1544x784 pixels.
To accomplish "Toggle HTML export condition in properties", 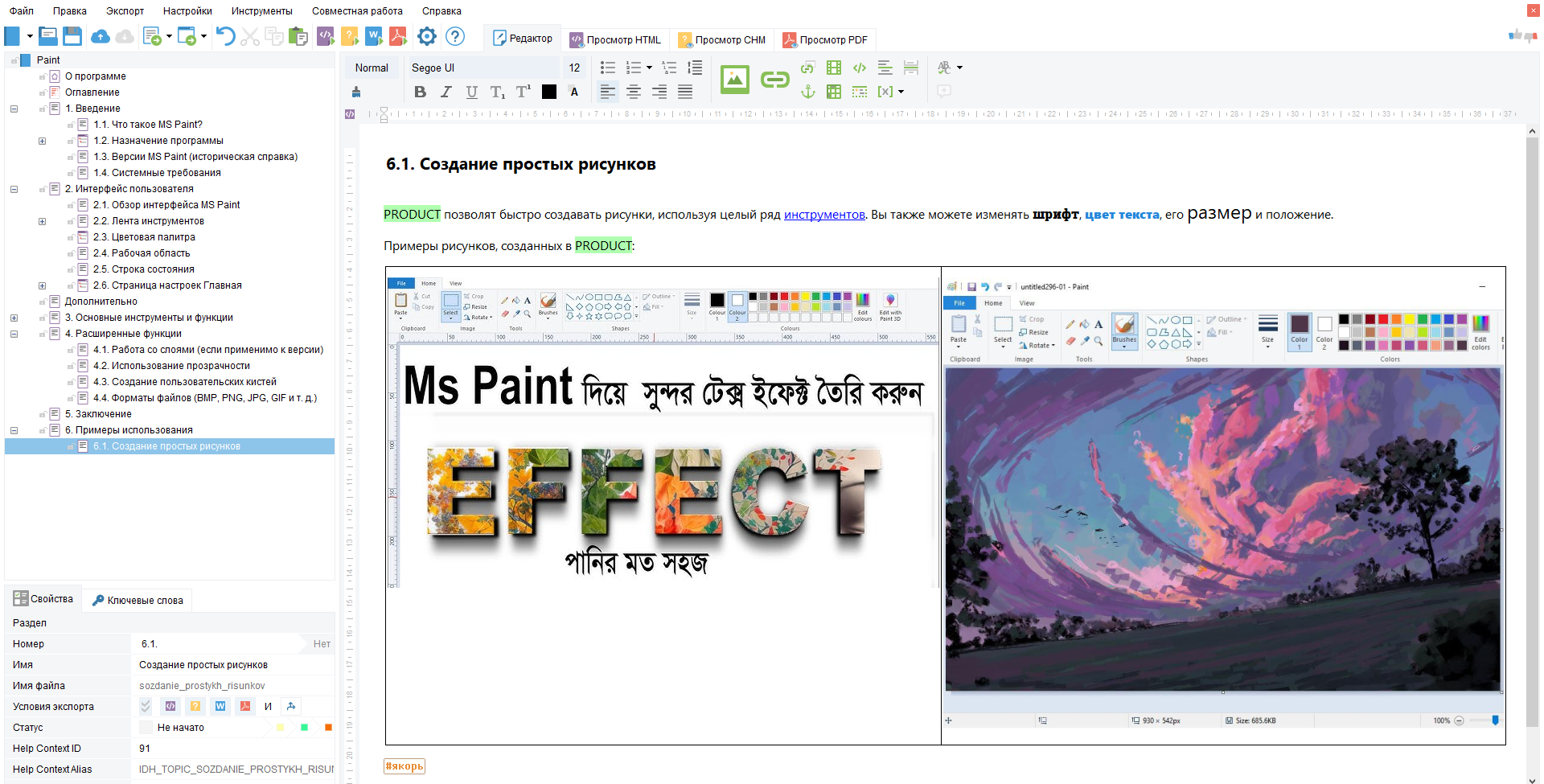I will (170, 706).
